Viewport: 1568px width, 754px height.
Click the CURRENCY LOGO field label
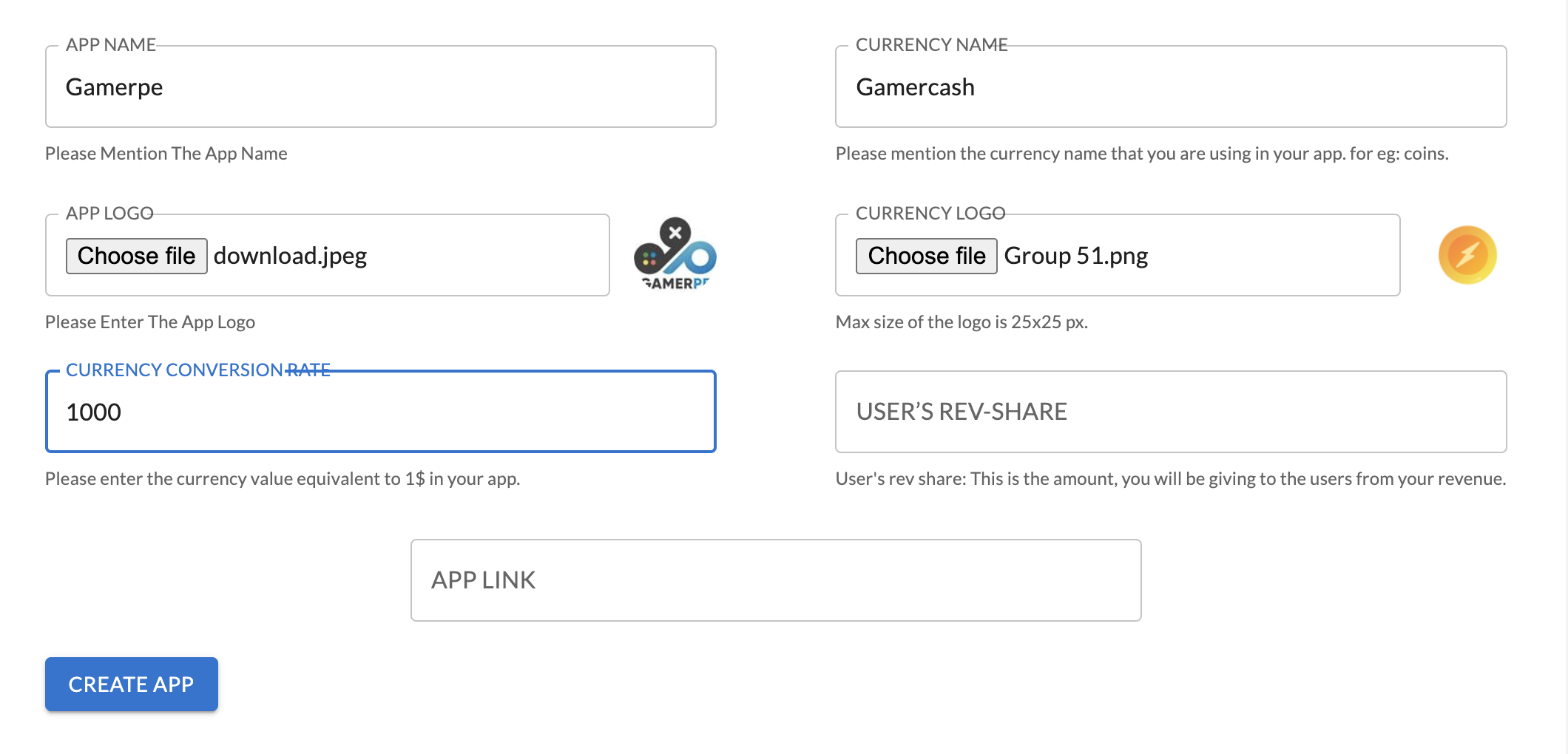pos(930,214)
